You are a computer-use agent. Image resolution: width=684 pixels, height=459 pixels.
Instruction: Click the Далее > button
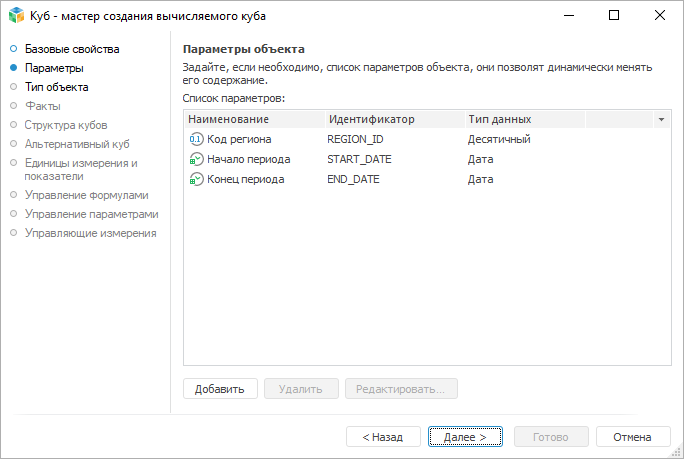point(464,437)
